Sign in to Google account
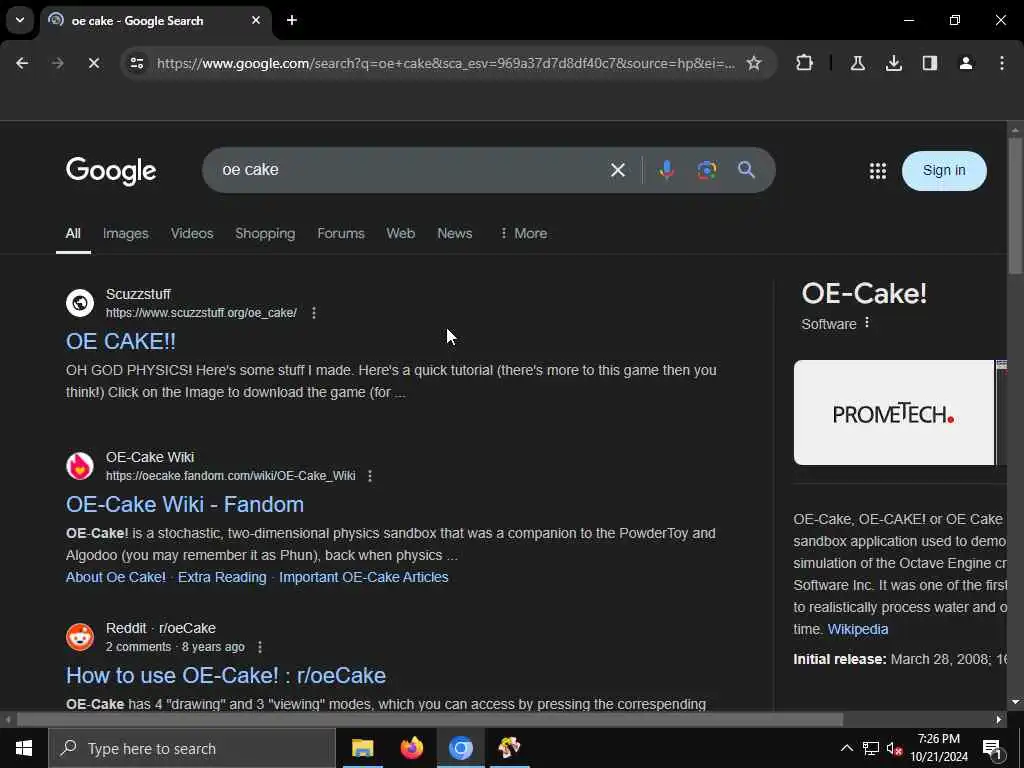This screenshot has width=1024, height=768. tap(944, 170)
